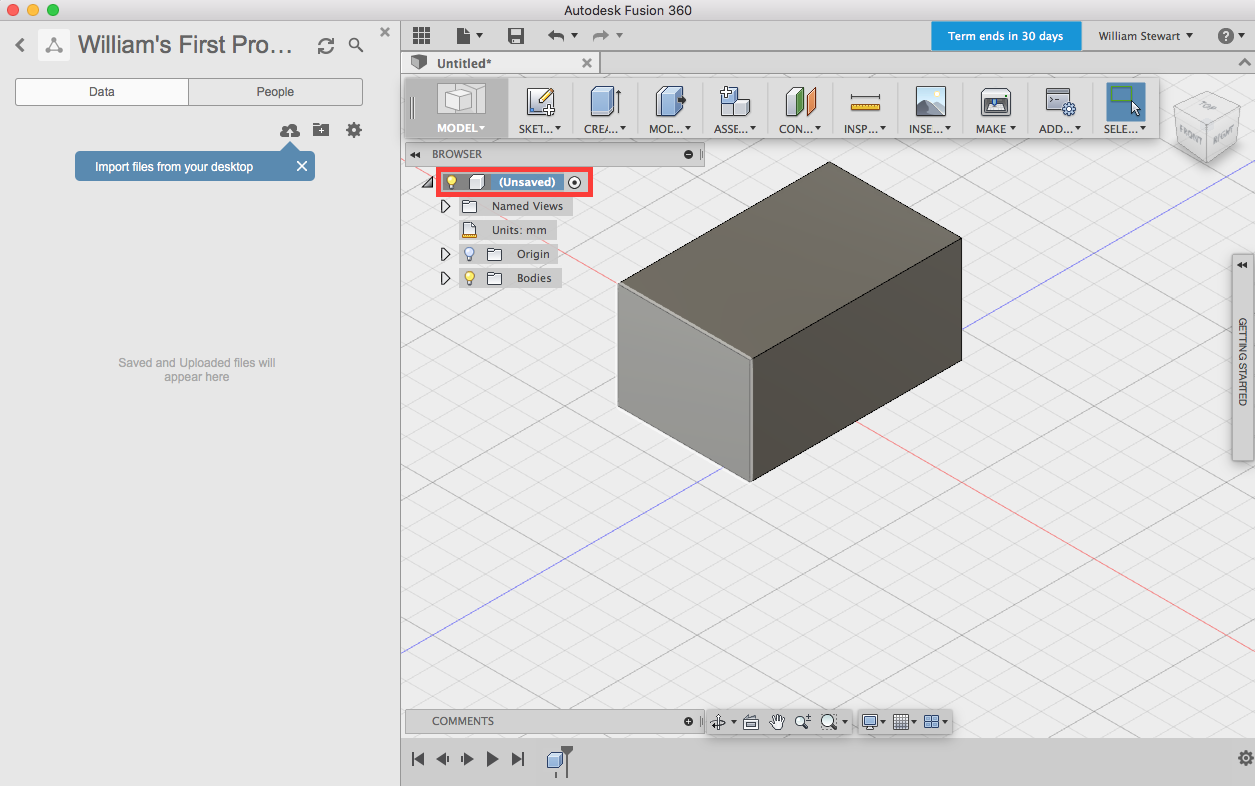Add a comment with plus button
The height and width of the screenshot is (786, 1255).
[688, 721]
